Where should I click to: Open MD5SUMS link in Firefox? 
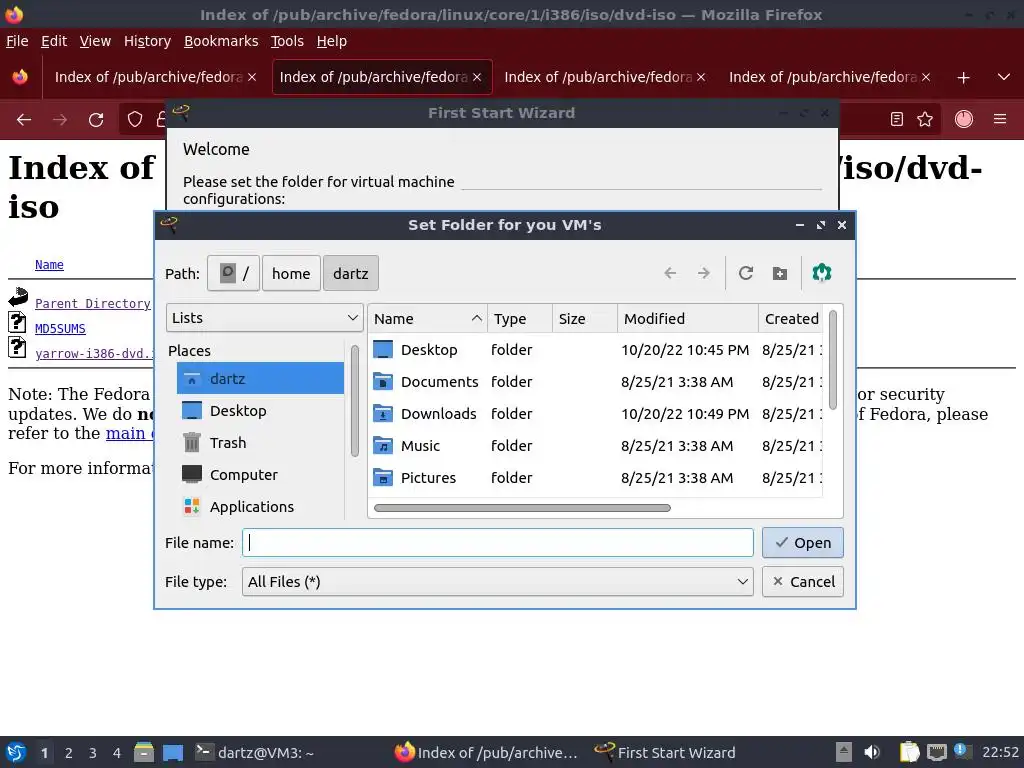pyautogui.click(x=60, y=328)
